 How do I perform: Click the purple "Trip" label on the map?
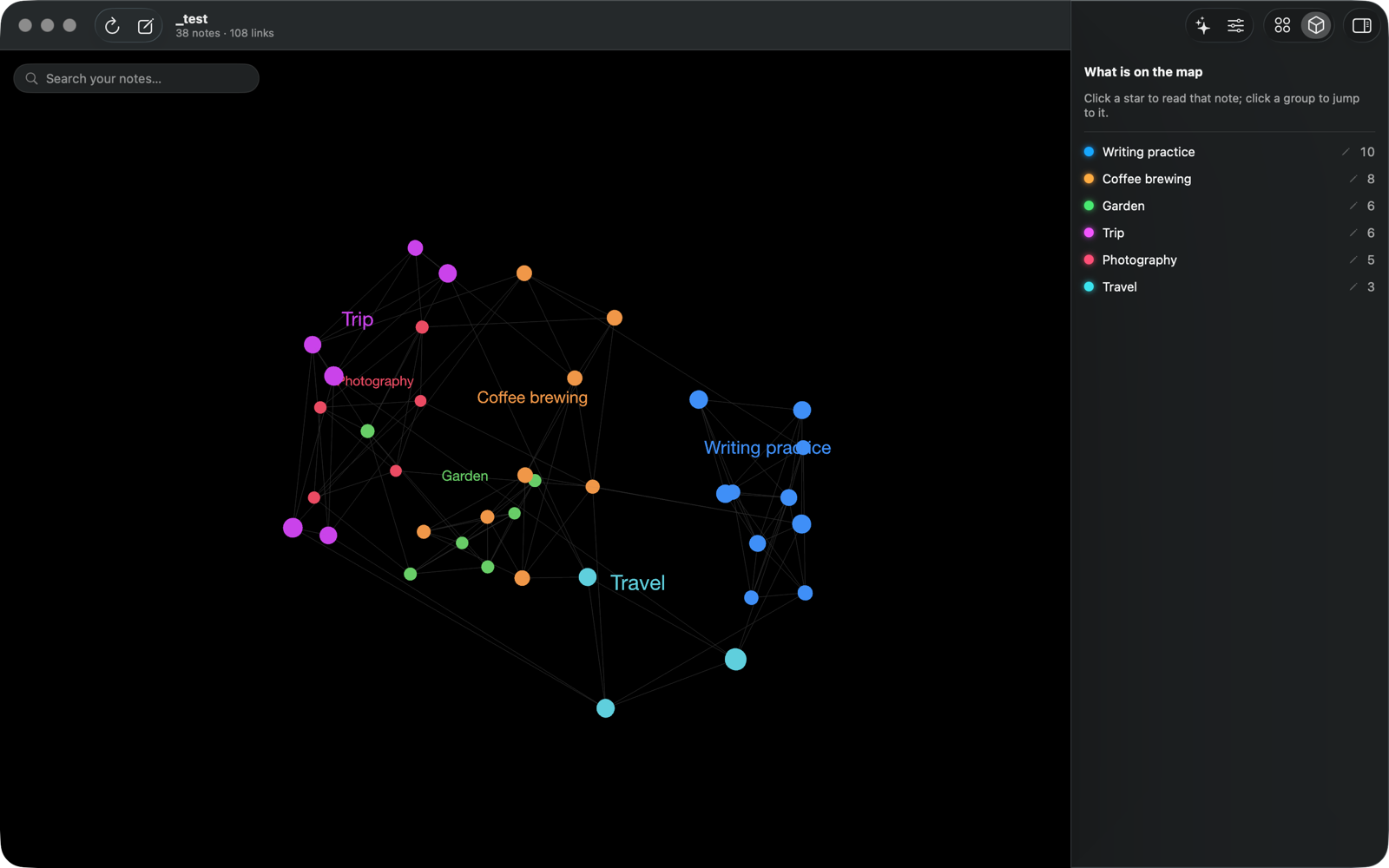[358, 319]
